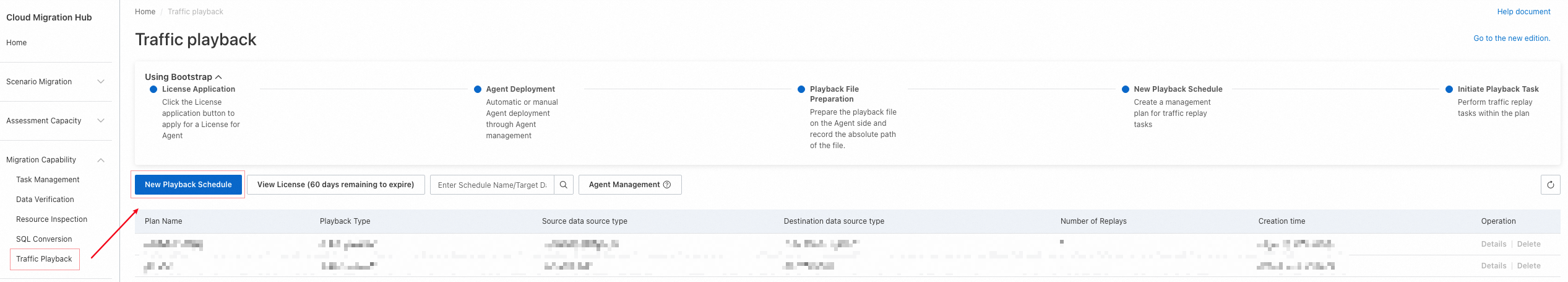Click Details for the first plan row
The image size is (1568, 282).
1493,244
